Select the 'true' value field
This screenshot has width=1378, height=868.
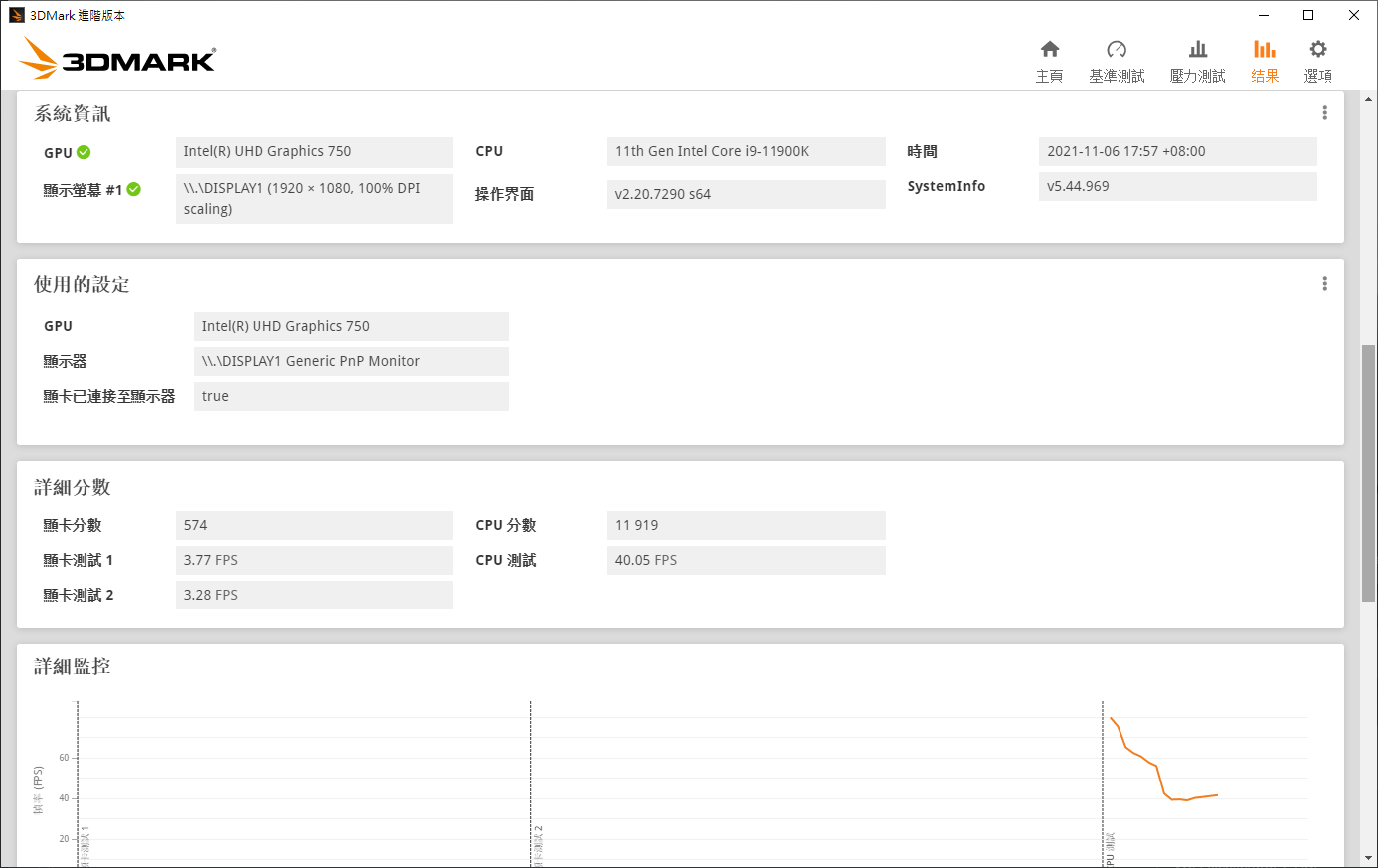[351, 396]
